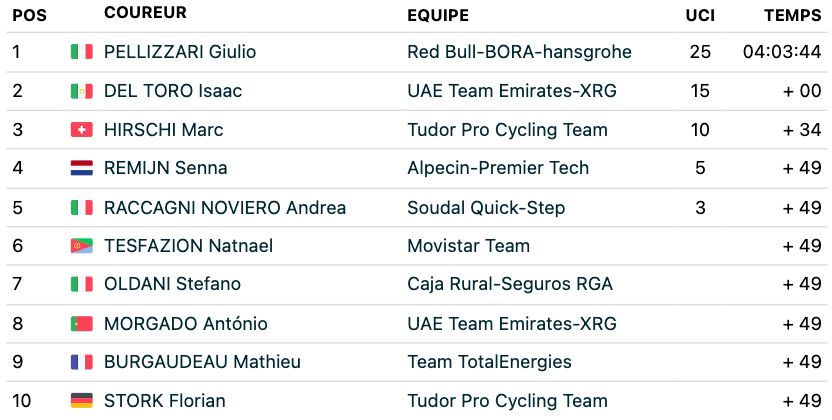This screenshot has height=420, width=832.
Task: Open the Alpecin-Premier Tech team link
Action: pos(498,168)
